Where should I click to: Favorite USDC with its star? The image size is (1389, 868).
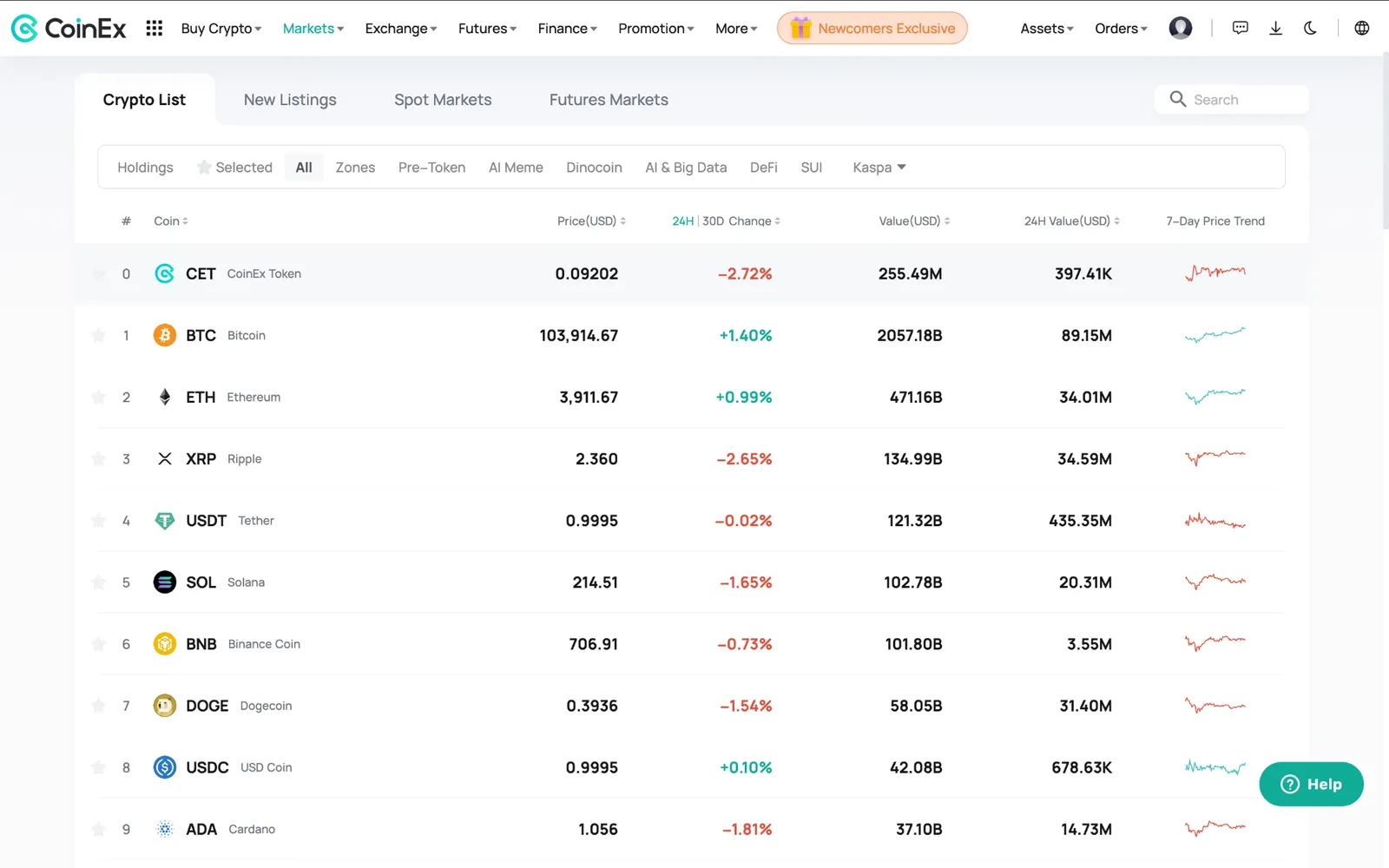tap(98, 767)
